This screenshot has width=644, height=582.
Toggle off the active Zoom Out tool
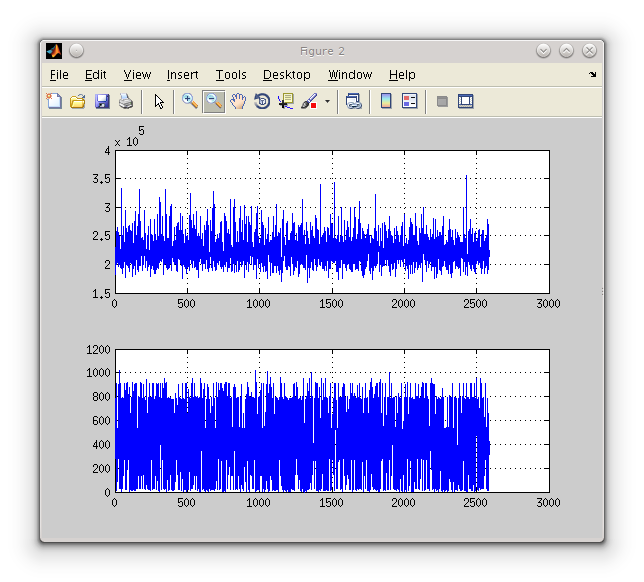(x=213, y=101)
